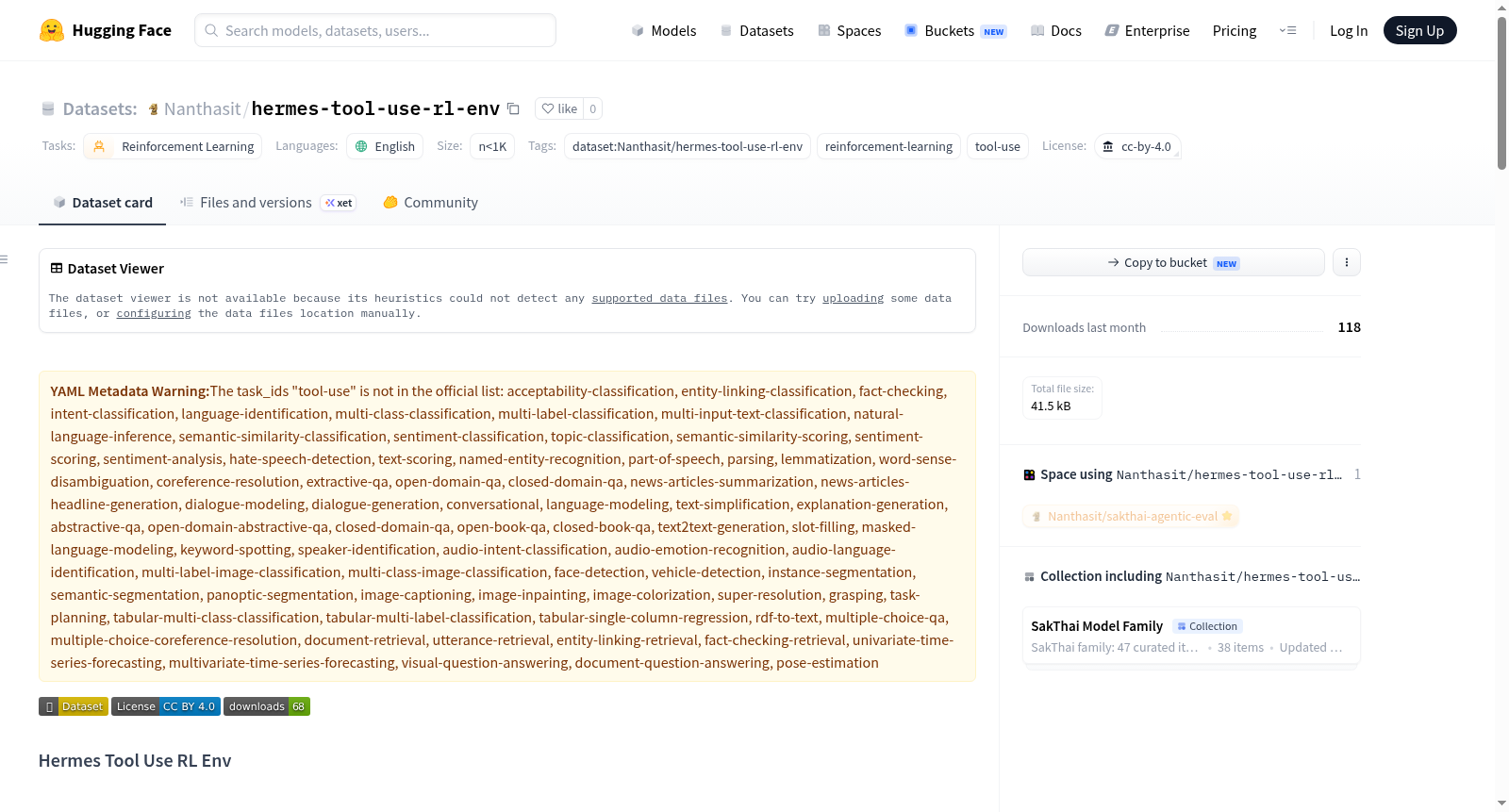Image resolution: width=1509 pixels, height=812 pixels.
Task: Open the SakThai Model Family collection card
Action: pos(1191,637)
